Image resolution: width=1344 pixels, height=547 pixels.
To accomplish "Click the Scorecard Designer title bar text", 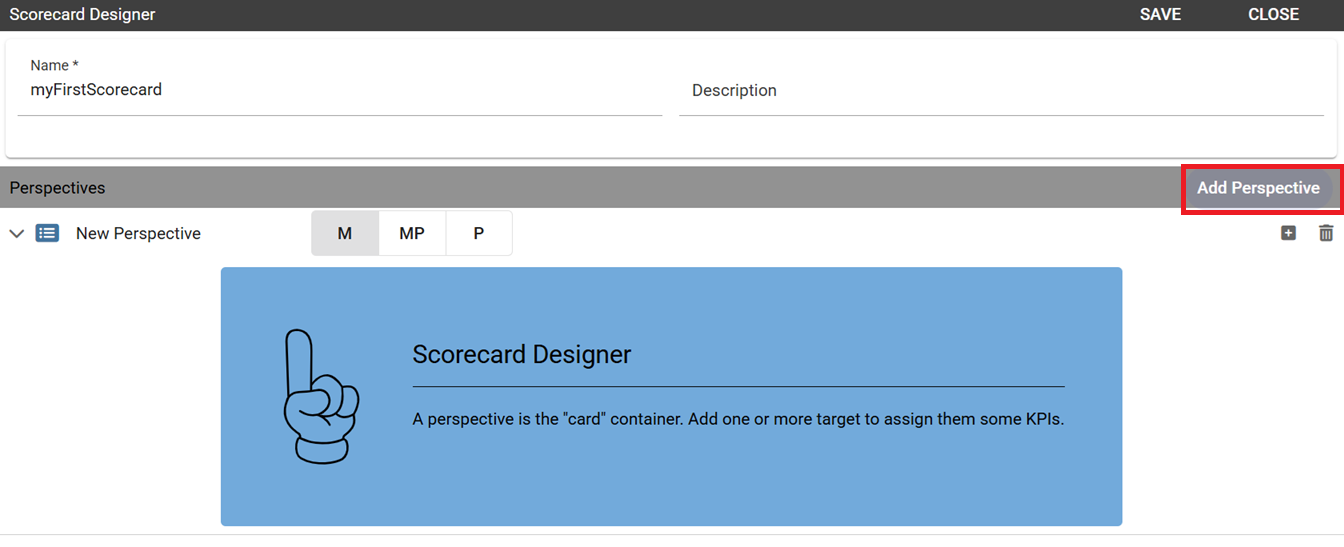I will click(x=82, y=15).
